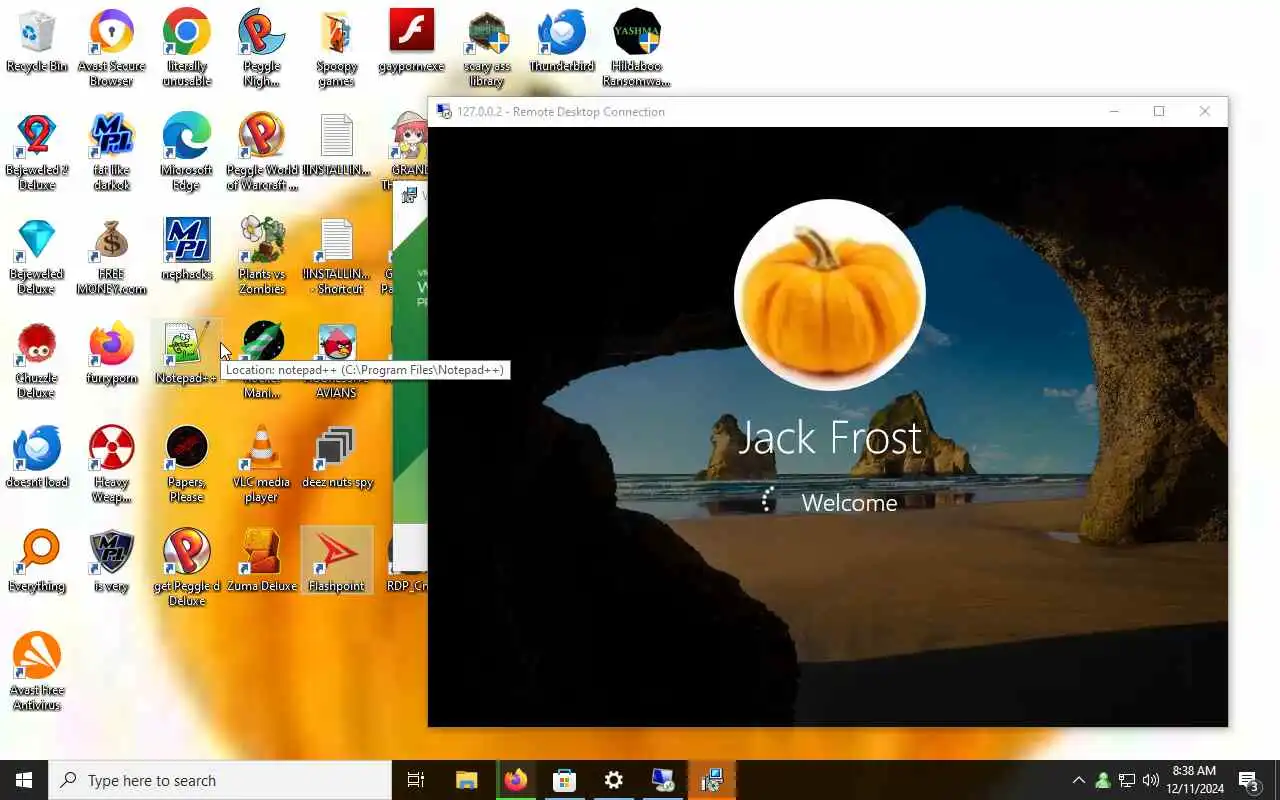Select the scary ass library shortcut
1280x800 pixels.
(x=487, y=48)
